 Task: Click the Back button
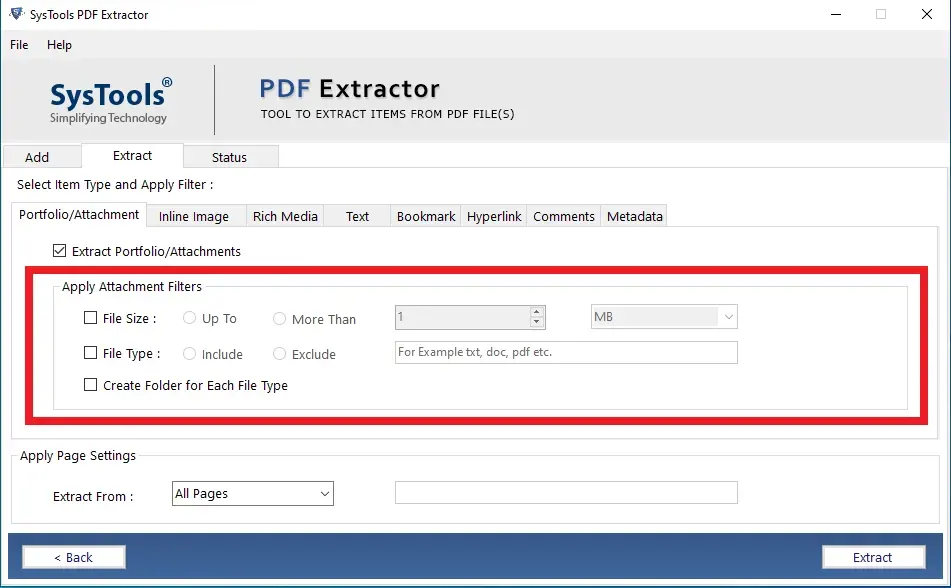click(x=74, y=557)
